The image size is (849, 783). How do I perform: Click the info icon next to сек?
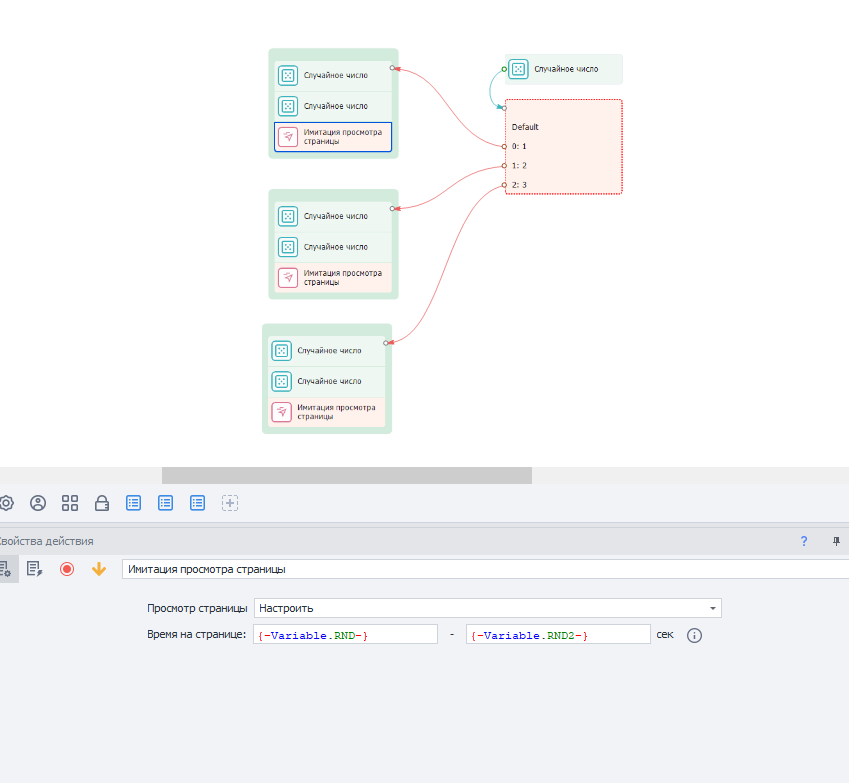(x=695, y=635)
